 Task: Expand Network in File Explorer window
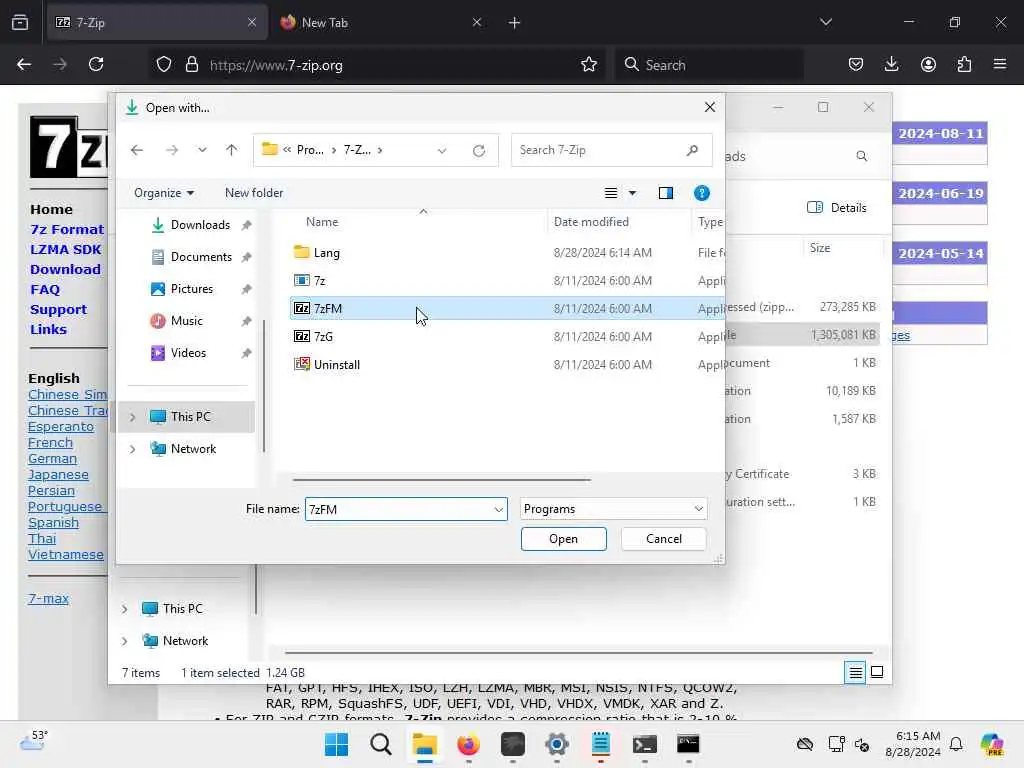[125, 641]
